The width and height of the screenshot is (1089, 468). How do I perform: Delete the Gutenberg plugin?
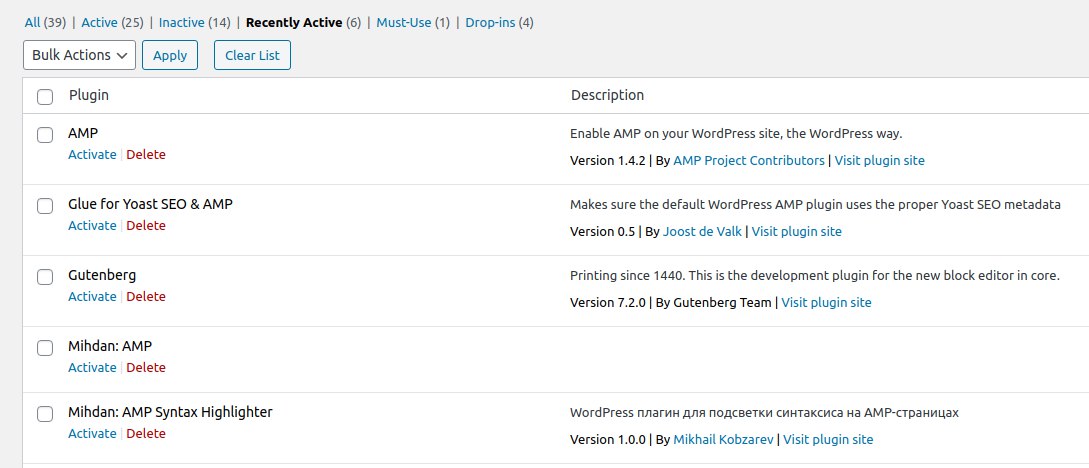pyautogui.click(x=146, y=296)
